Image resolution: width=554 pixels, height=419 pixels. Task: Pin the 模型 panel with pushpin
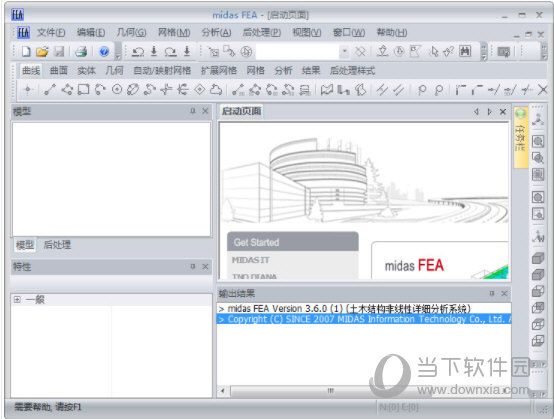[193, 111]
